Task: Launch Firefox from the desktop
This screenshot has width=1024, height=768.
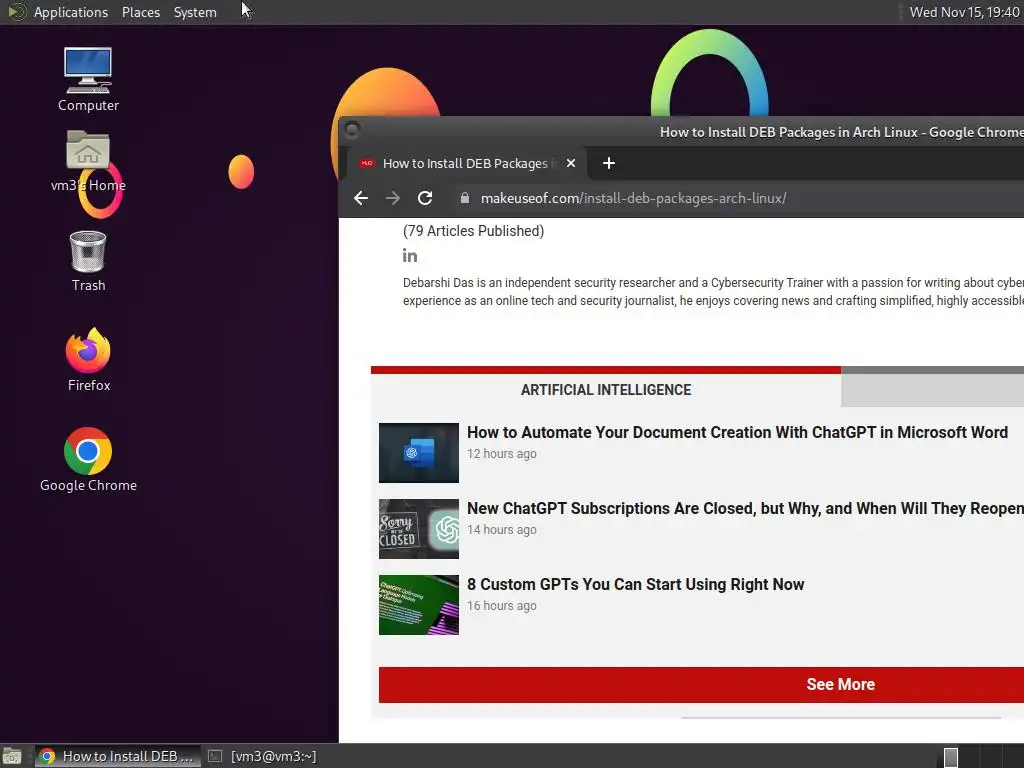Action: coord(88,359)
